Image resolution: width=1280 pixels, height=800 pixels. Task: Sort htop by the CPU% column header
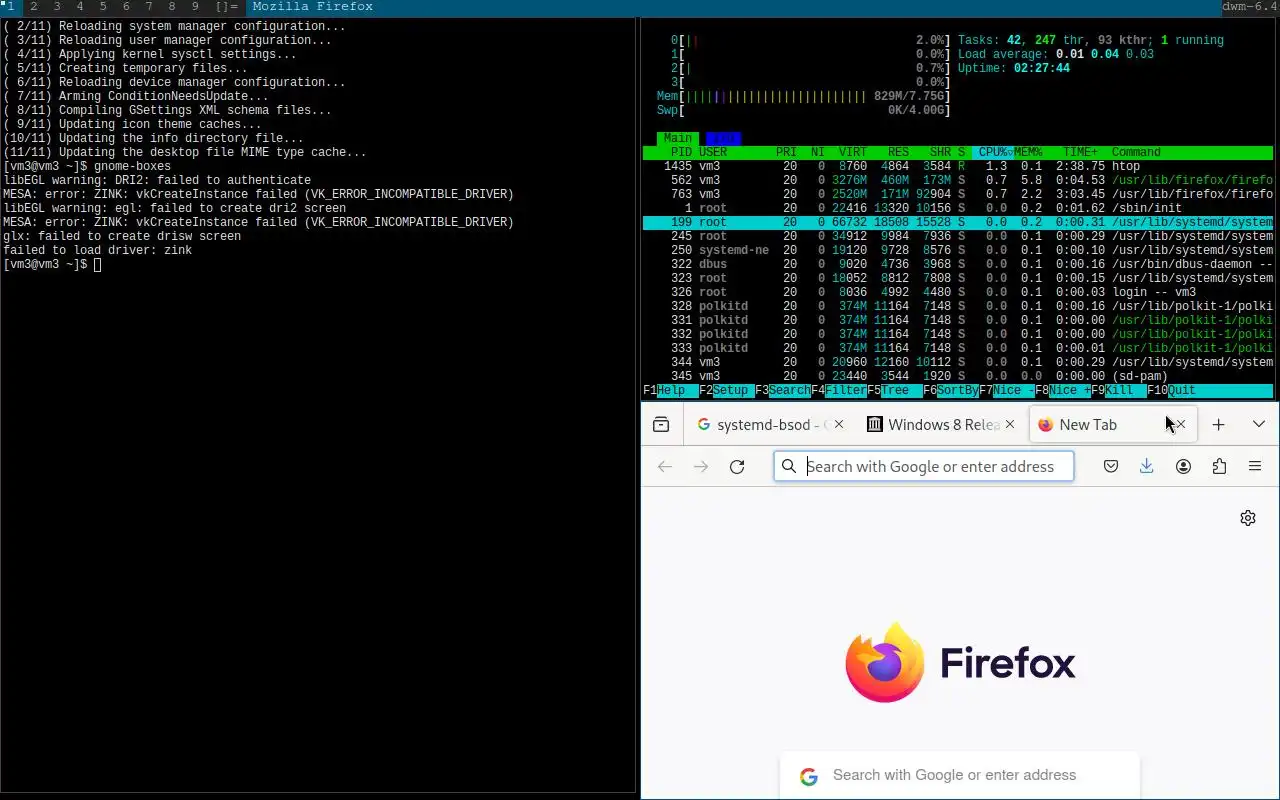993,152
